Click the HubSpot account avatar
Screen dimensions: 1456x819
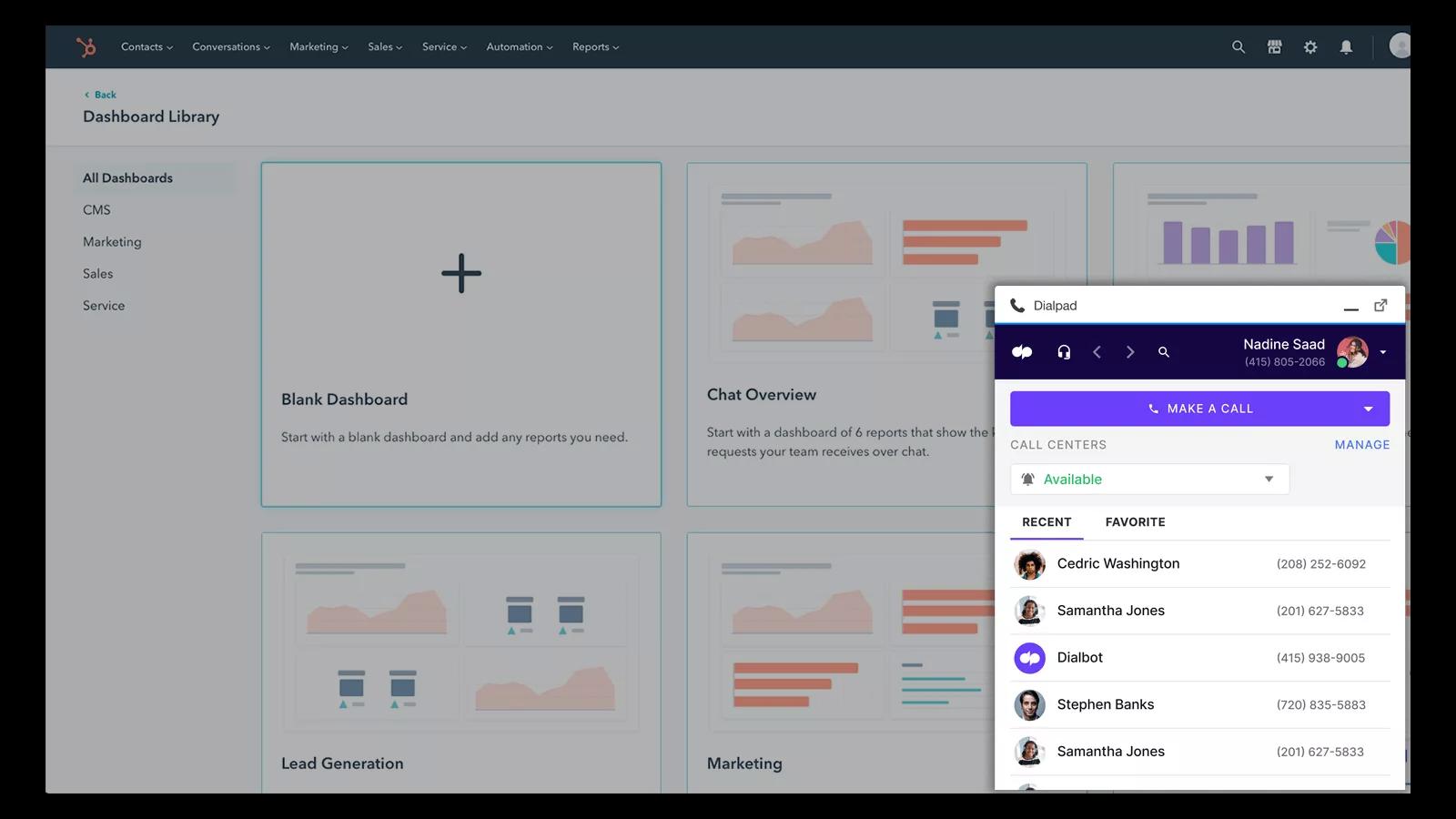pos(1400,45)
